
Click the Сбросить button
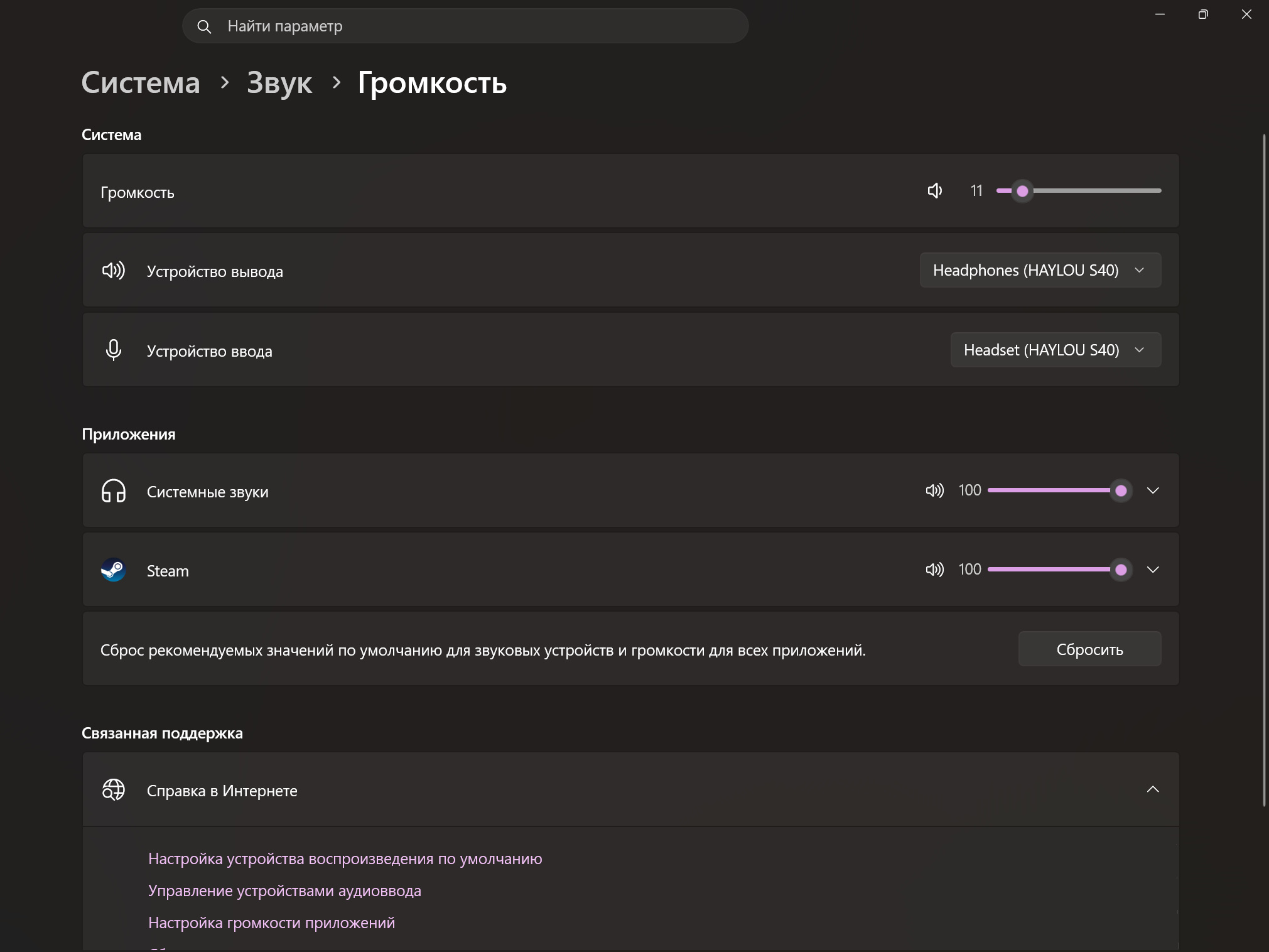point(1089,649)
